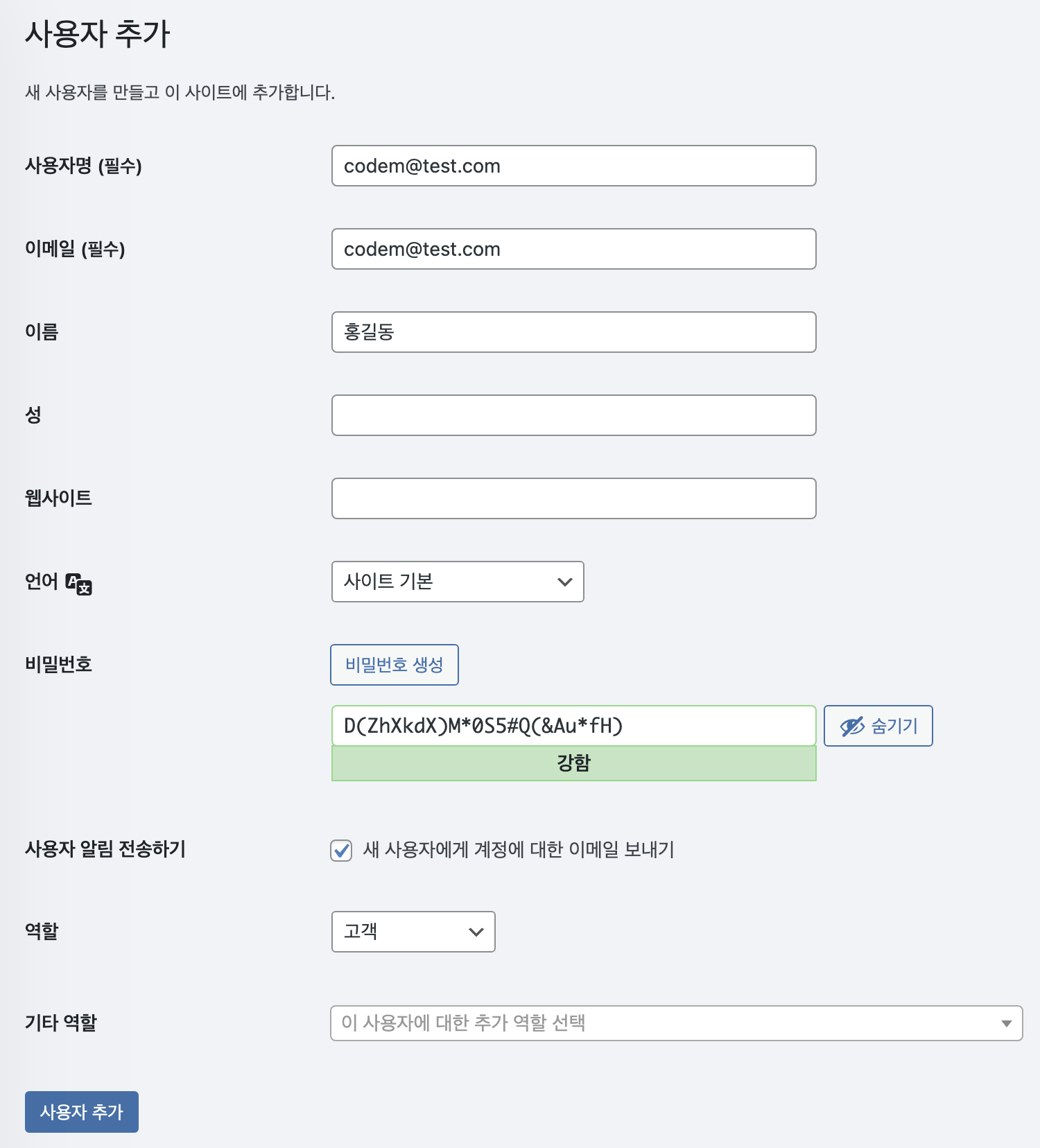This screenshot has width=1040, height=1148.
Task: Click the crossed-eye icon on 숨기기
Action: [852, 726]
